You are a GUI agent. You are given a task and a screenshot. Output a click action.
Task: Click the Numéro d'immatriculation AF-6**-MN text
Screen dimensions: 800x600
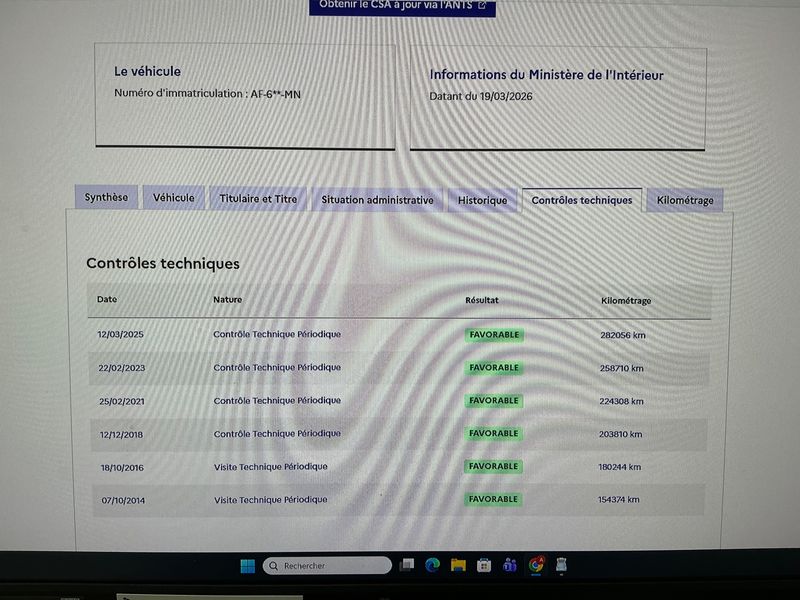[207, 94]
